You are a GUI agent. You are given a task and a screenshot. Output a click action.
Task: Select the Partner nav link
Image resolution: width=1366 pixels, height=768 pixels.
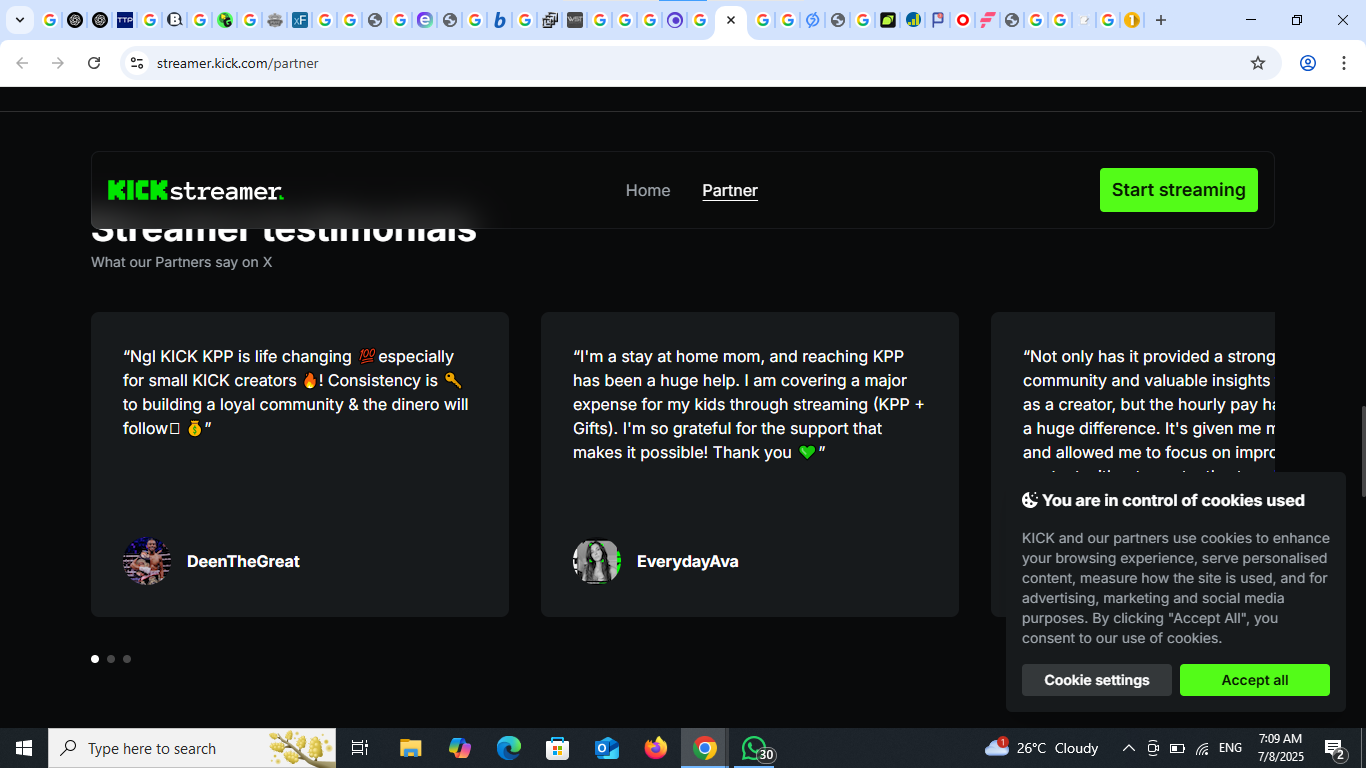(730, 190)
